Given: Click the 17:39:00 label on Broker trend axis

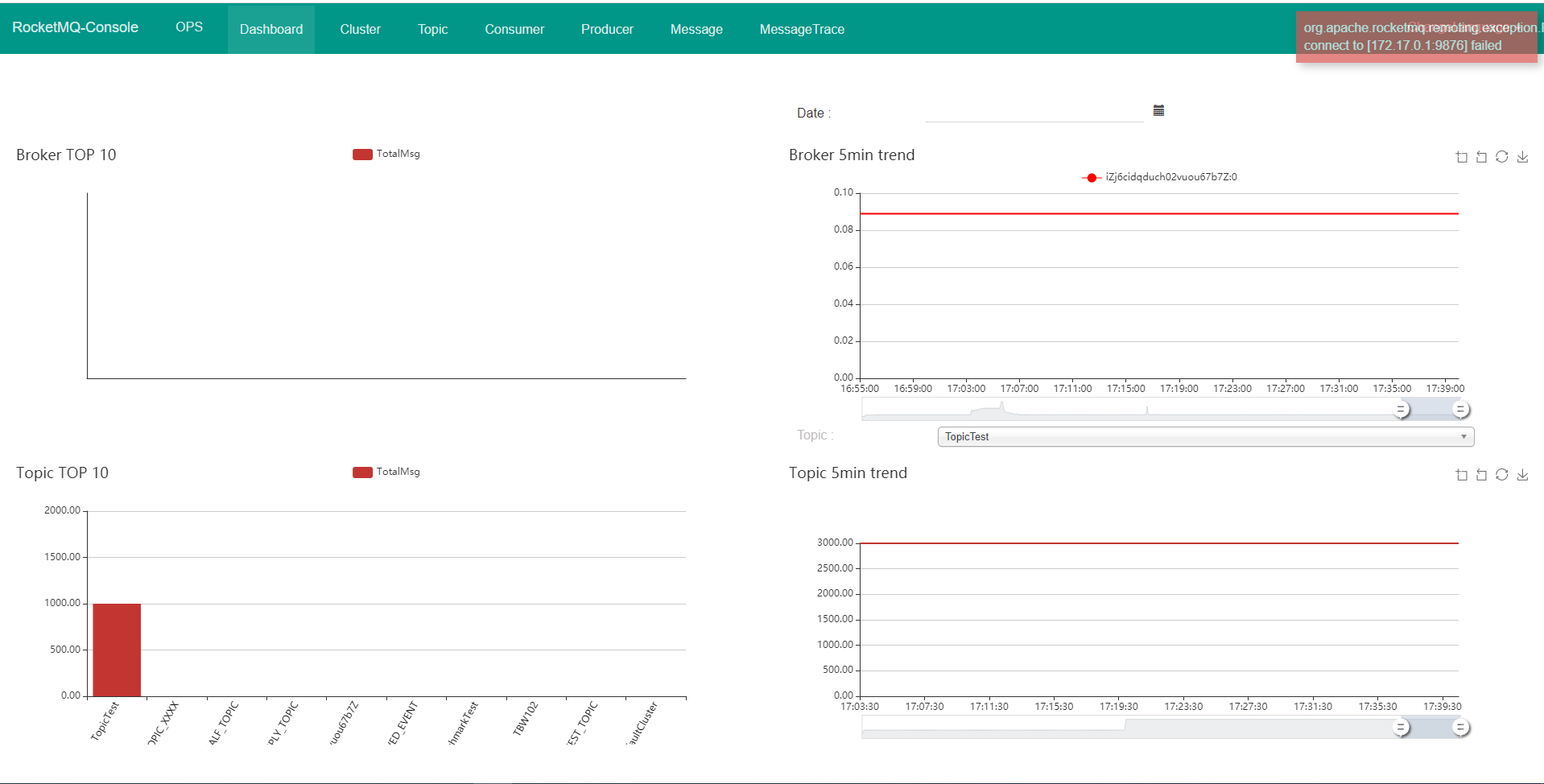Looking at the screenshot, I should click(1445, 389).
